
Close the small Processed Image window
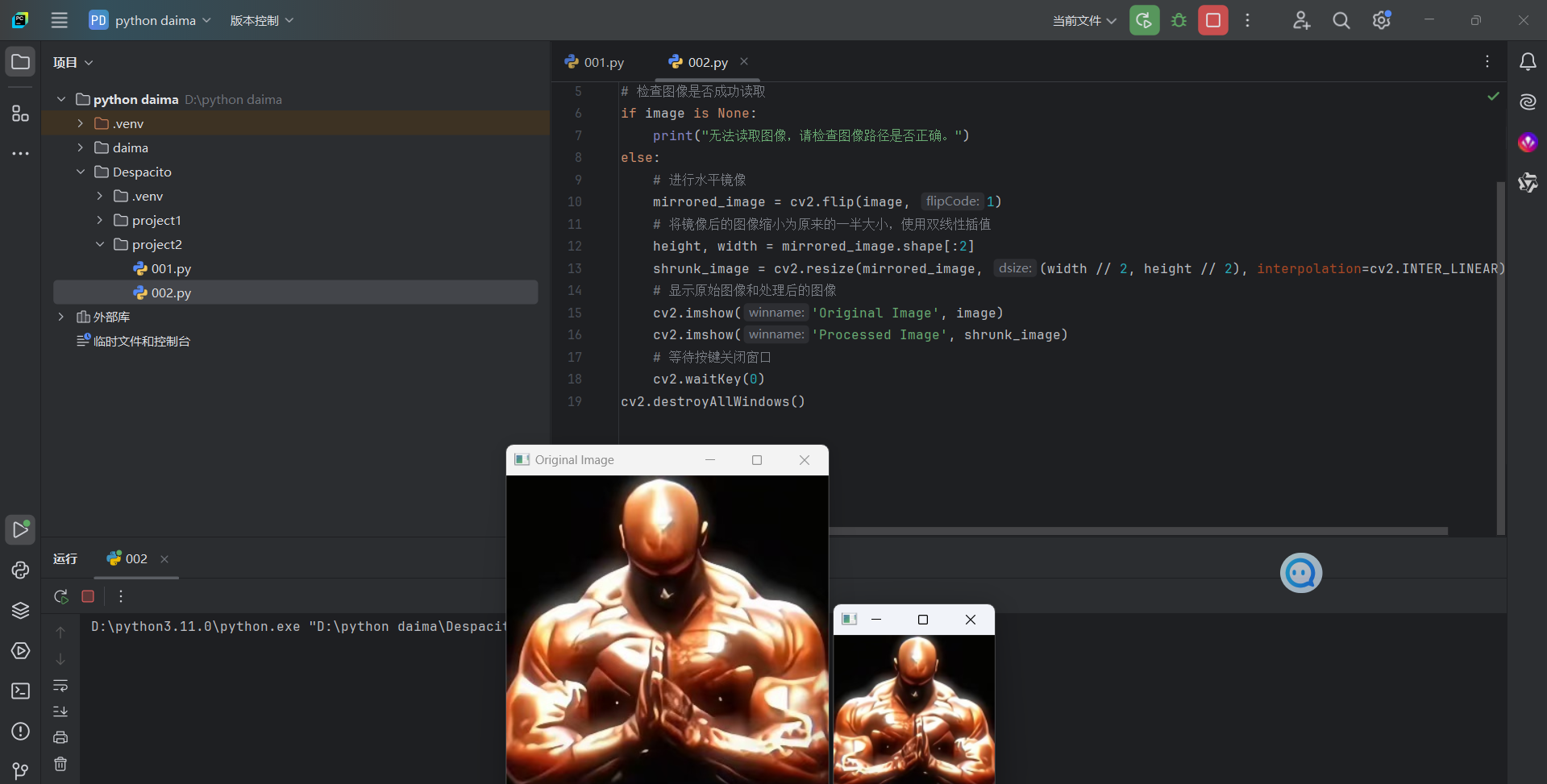click(971, 620)
